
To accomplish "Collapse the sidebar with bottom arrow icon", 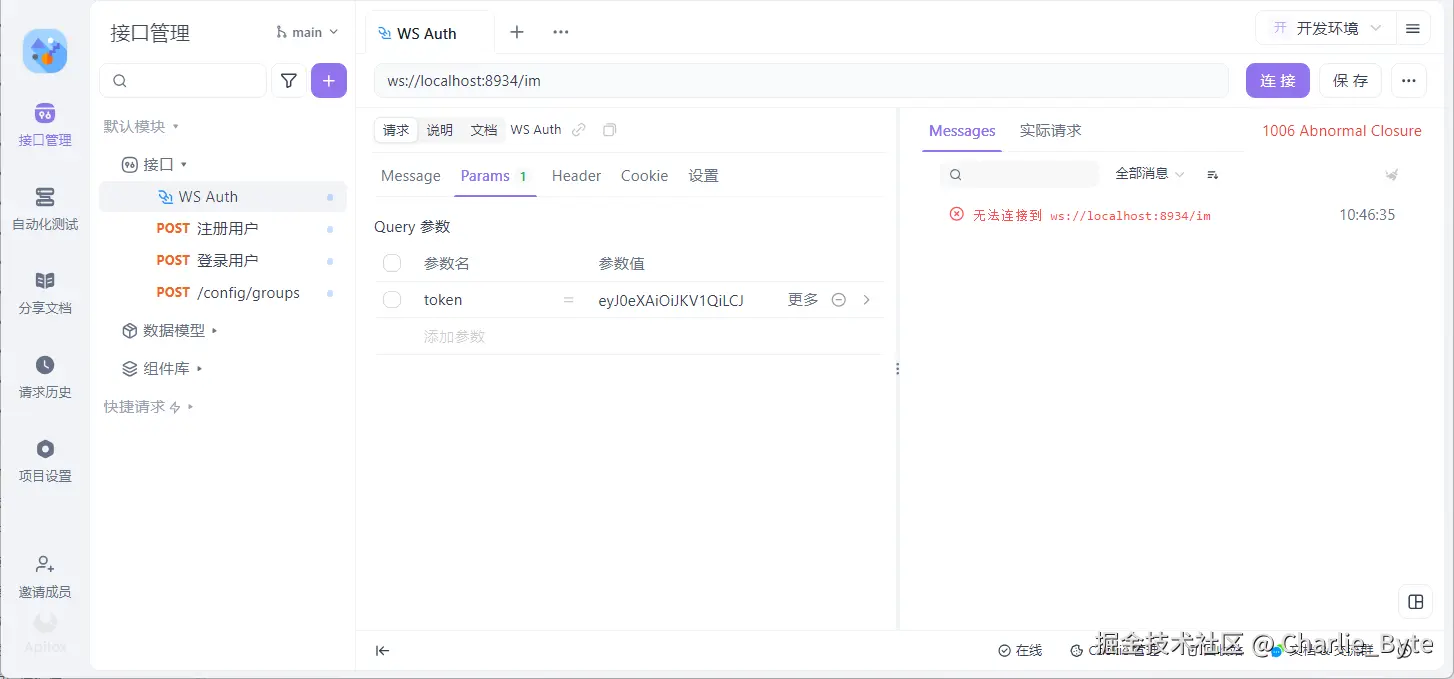I will point(382,651).
